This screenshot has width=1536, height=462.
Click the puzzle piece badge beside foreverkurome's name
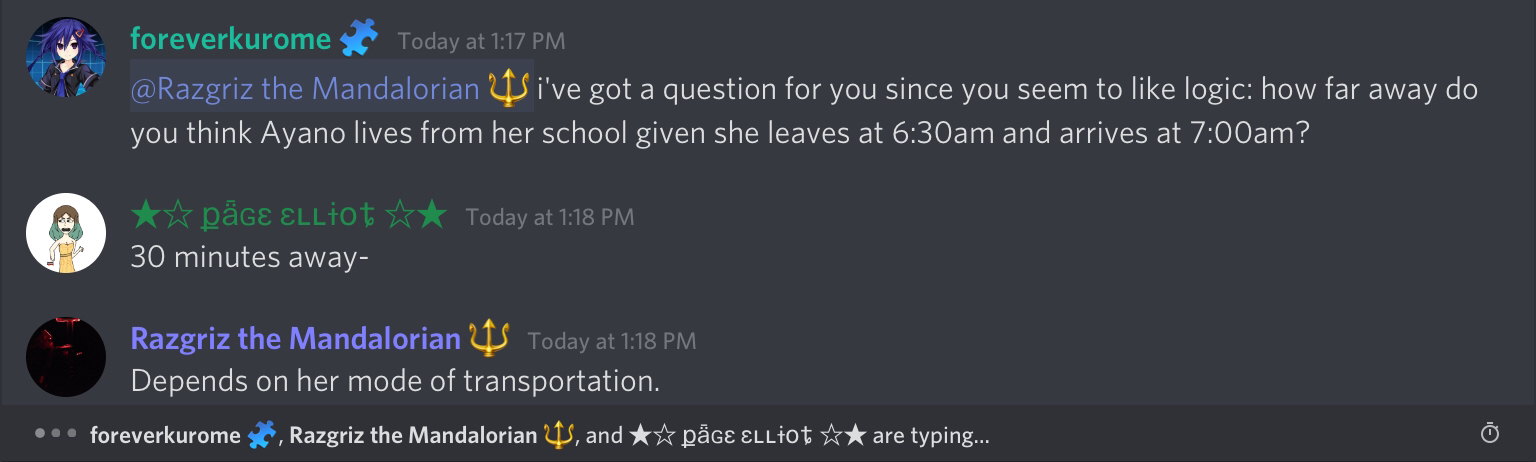[359, 40]
